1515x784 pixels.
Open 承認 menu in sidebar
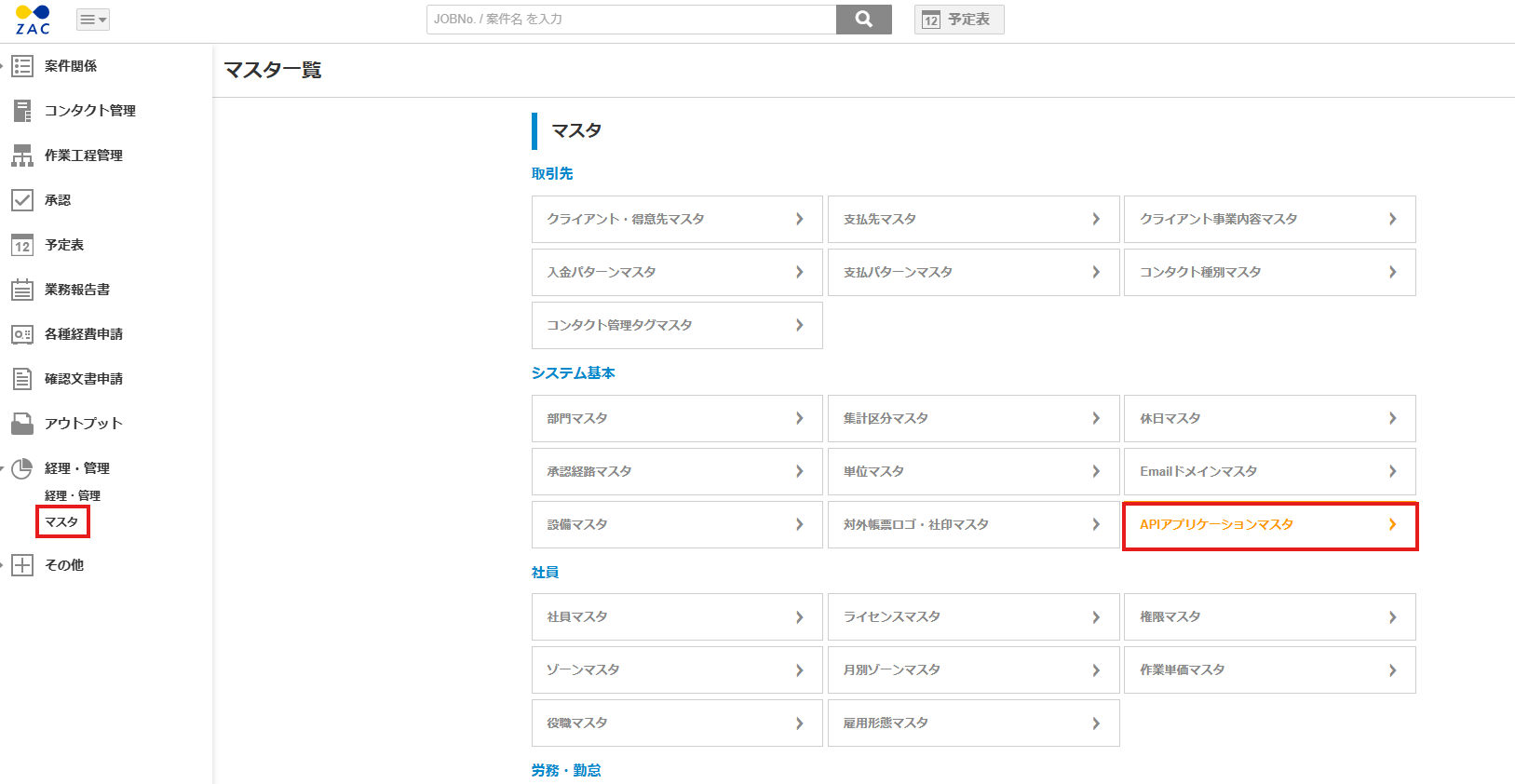[58, 200]
